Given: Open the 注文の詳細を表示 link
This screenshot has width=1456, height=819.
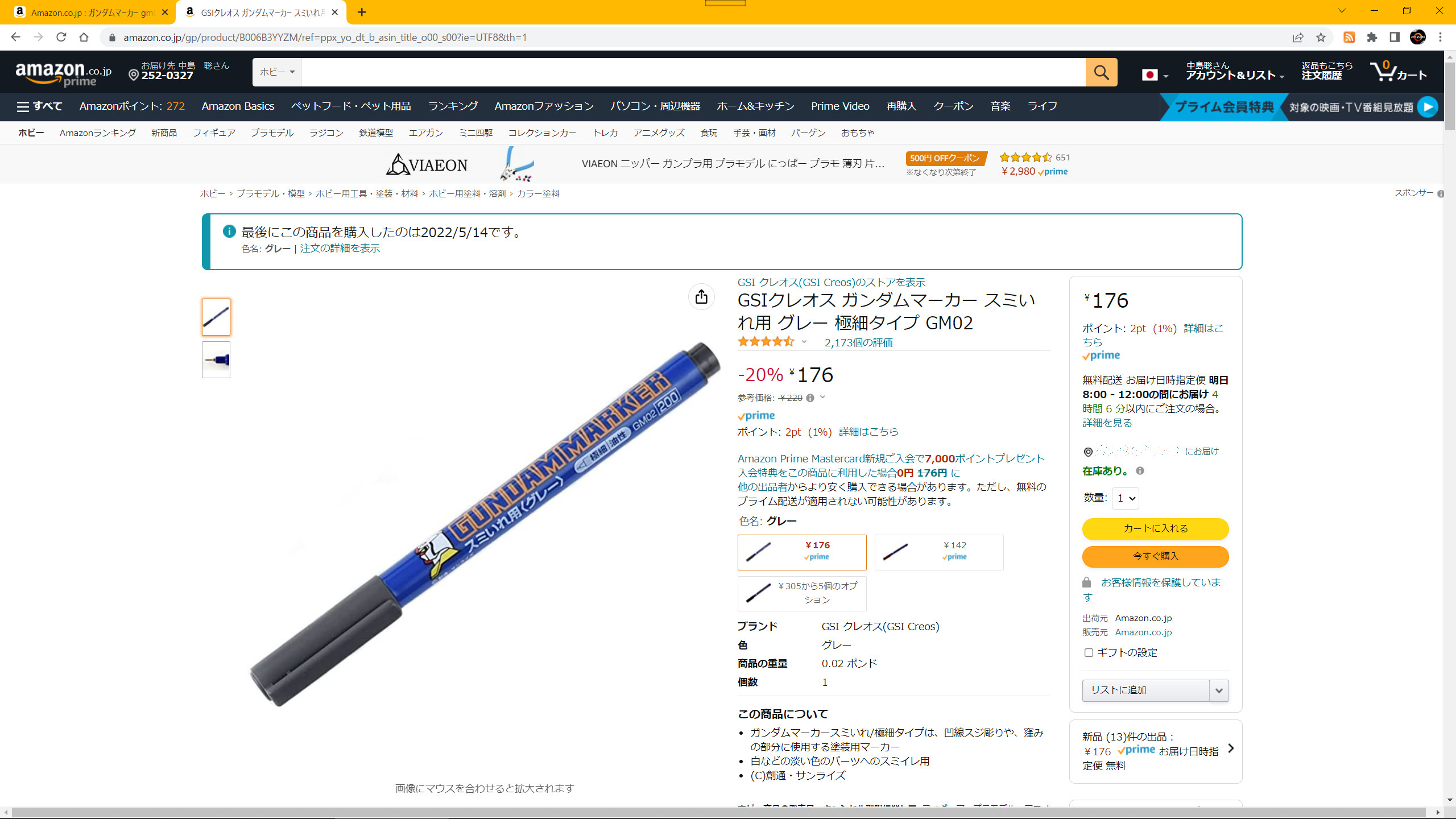Looking at the screenshot, I should click(340, 249).
